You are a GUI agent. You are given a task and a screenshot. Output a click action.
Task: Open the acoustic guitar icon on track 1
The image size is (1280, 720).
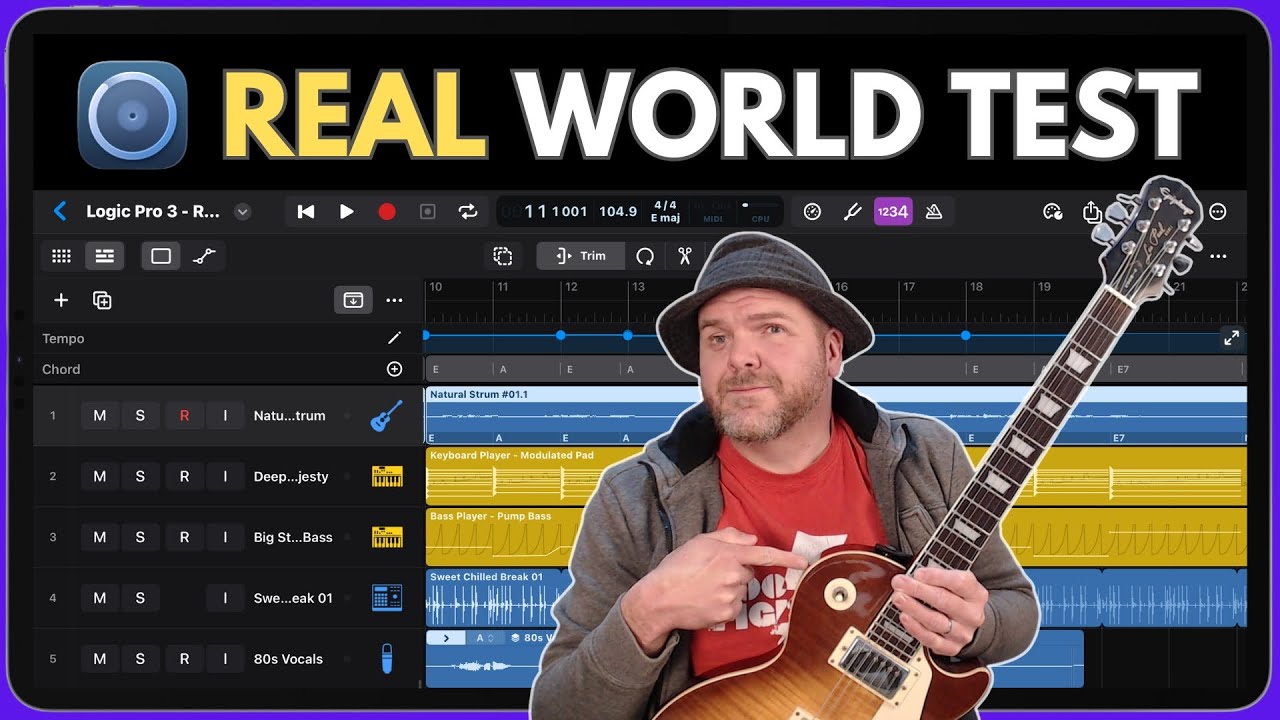(x=386, y=416)
